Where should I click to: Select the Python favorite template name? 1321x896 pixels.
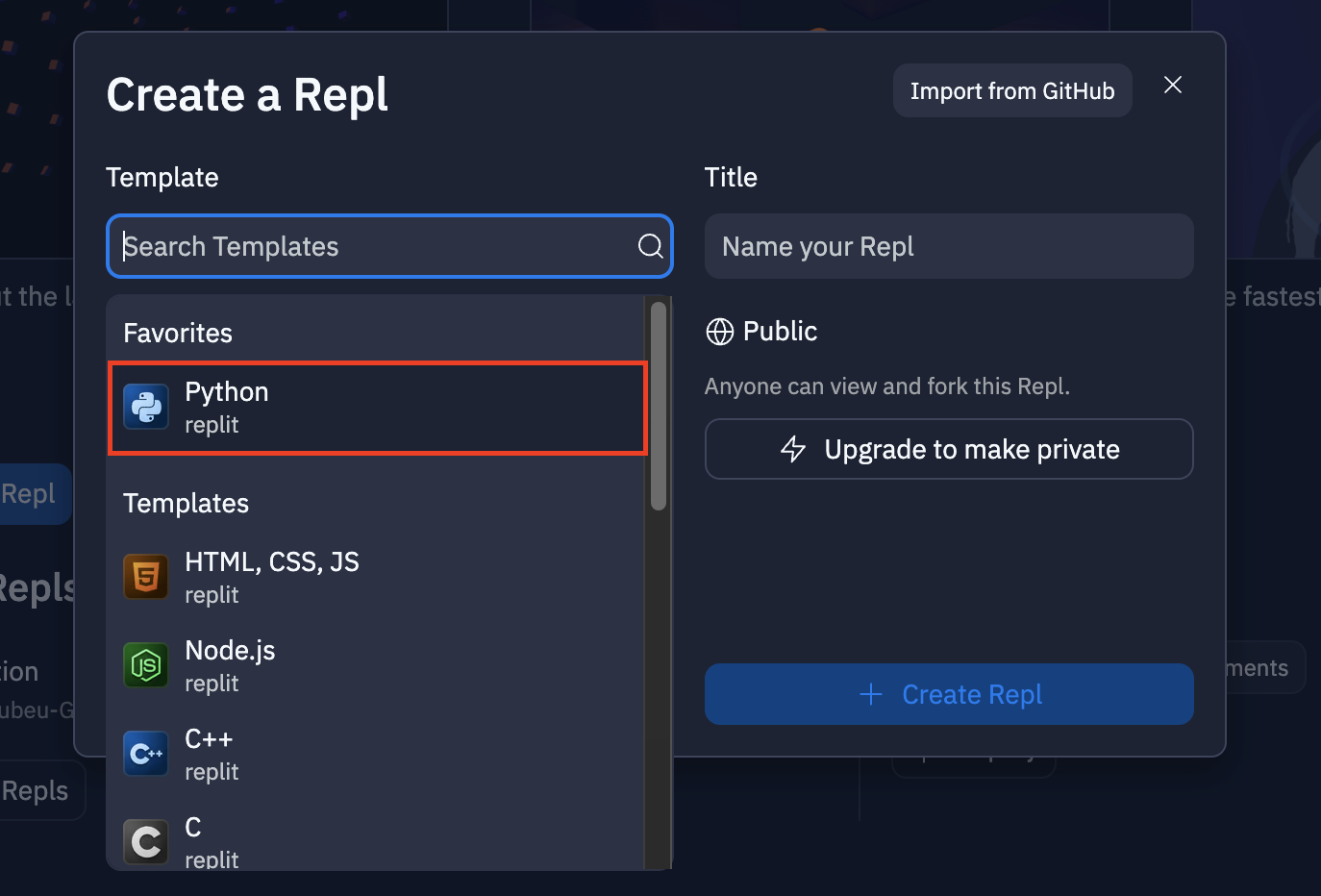click(227, 392)
